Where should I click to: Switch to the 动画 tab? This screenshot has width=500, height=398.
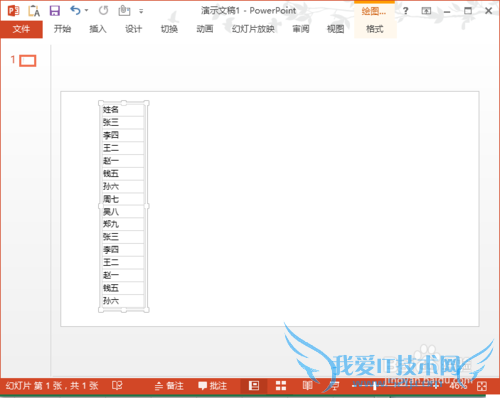[205, 29]
